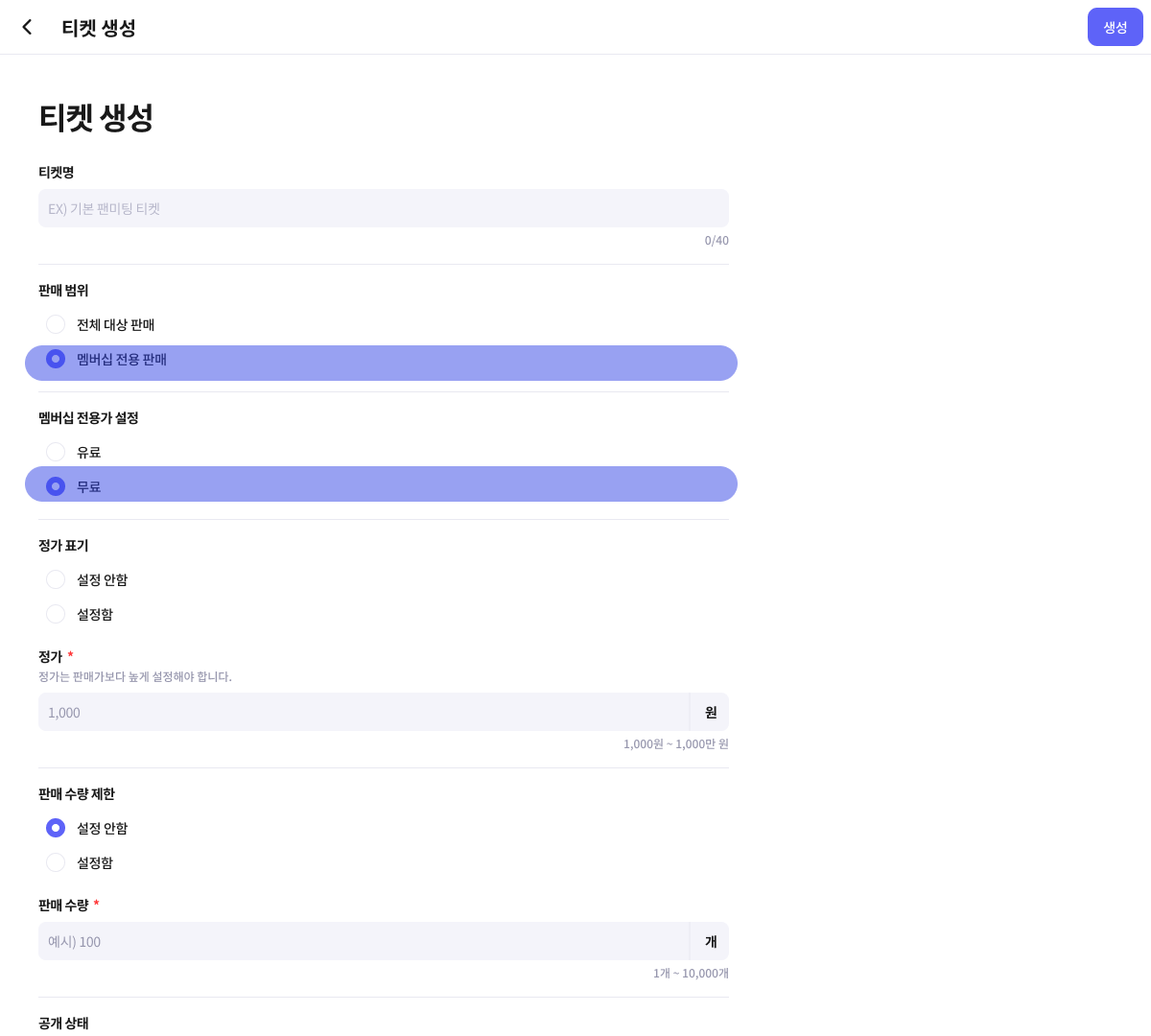
Task: Click the 개 quantity unit suffix
Action: (x=711, y=942)
